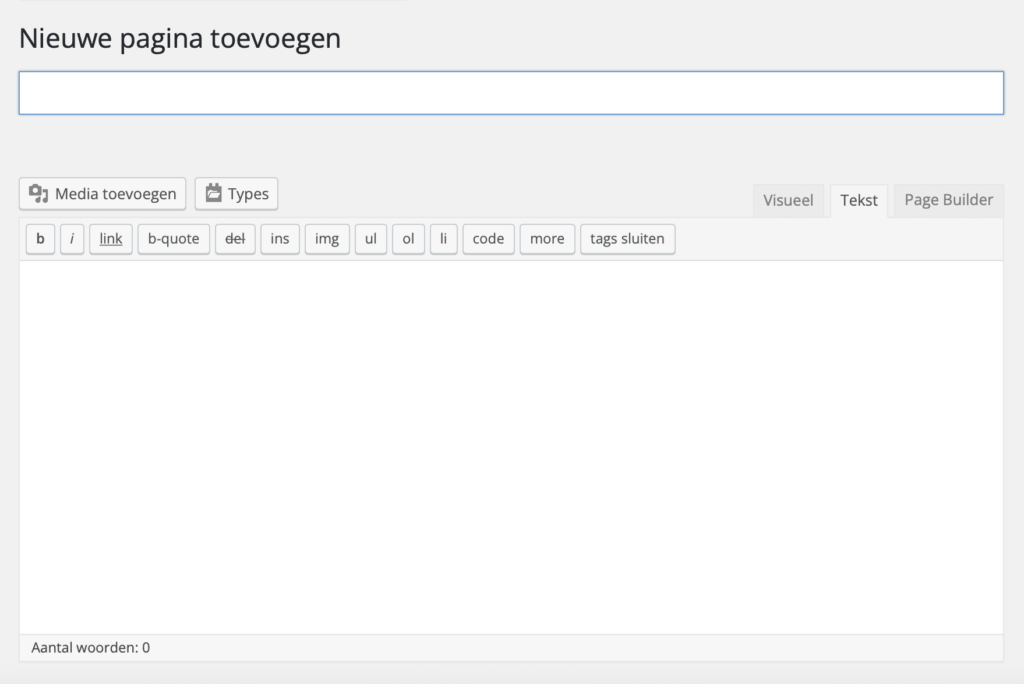Click the Nieuwe pagina toevoegen heading
Screen dimensions: 1024x684
pos(180,39)
